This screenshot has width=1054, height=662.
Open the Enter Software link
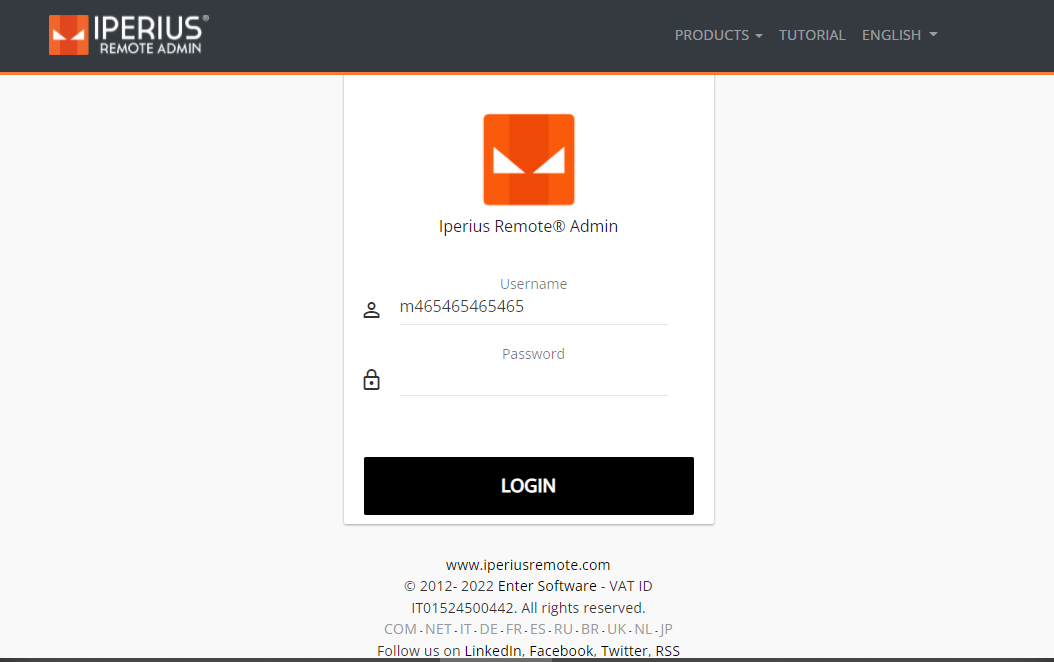[x=547, y=586]
